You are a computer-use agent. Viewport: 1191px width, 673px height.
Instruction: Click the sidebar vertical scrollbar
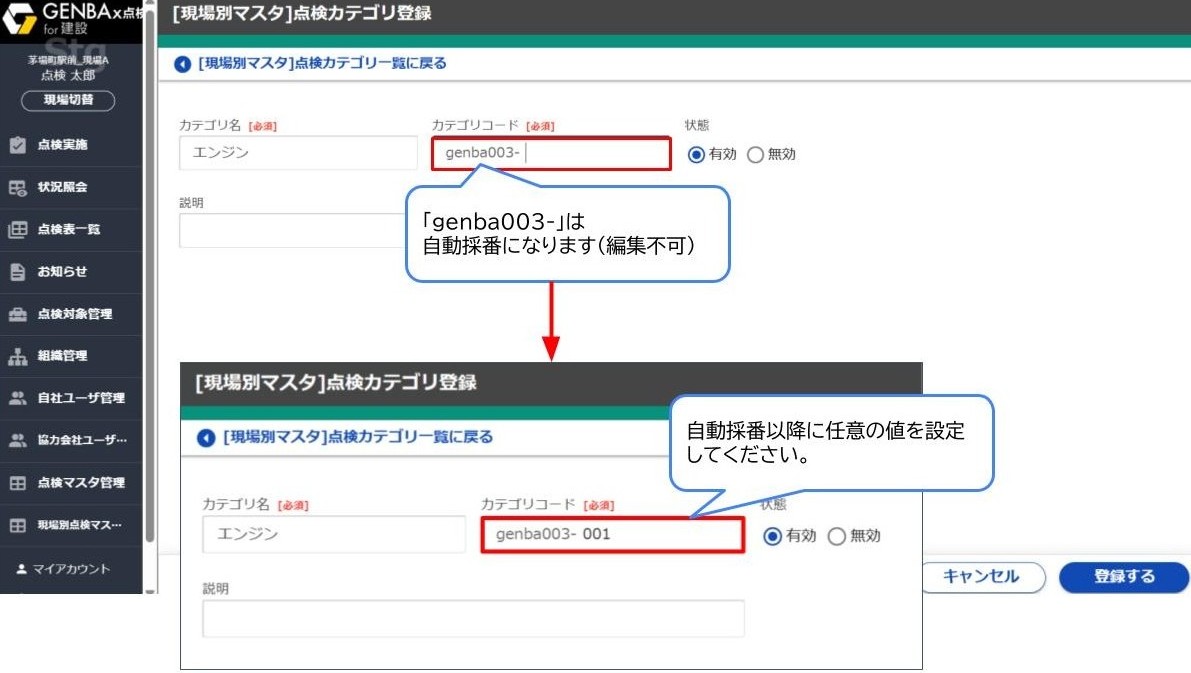(150, 300)
